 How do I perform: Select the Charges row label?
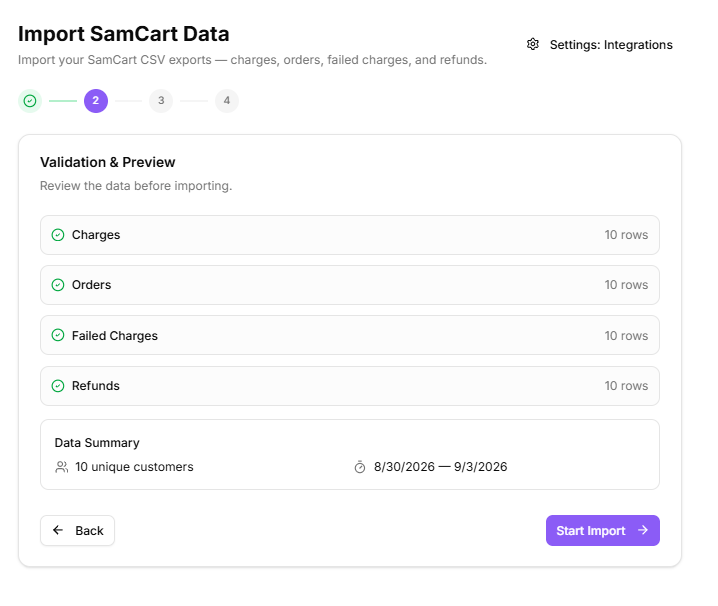(x=96, y=235)
